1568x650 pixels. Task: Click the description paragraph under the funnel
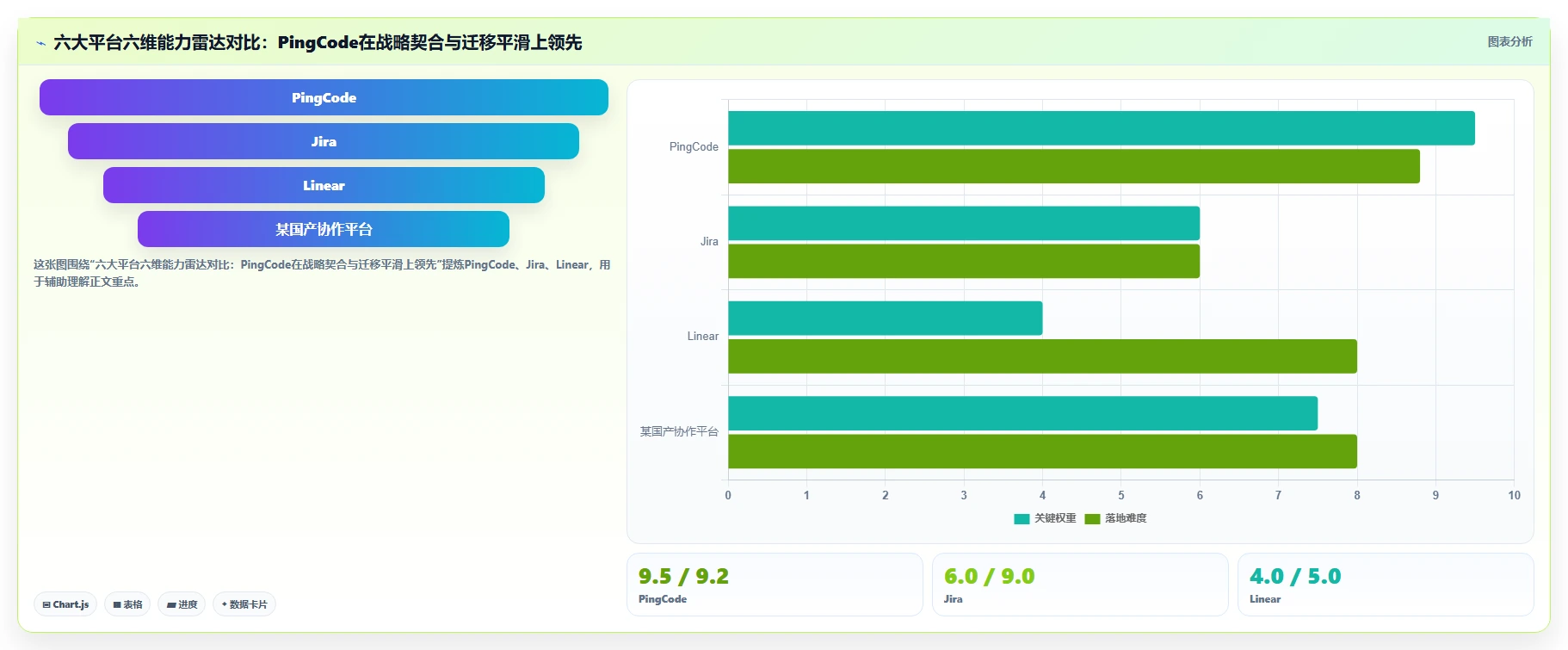pos(322,273)
